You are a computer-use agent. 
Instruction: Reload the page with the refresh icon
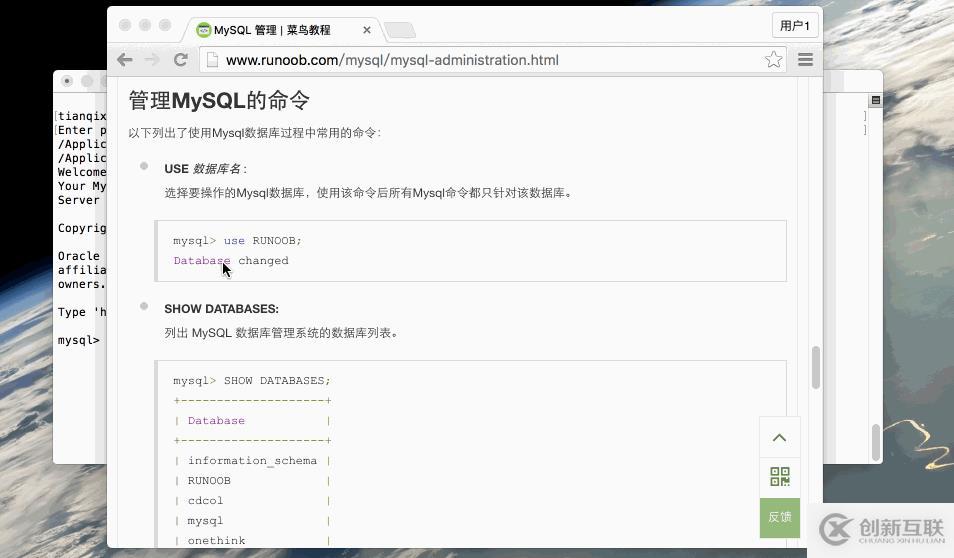point(180,60)
